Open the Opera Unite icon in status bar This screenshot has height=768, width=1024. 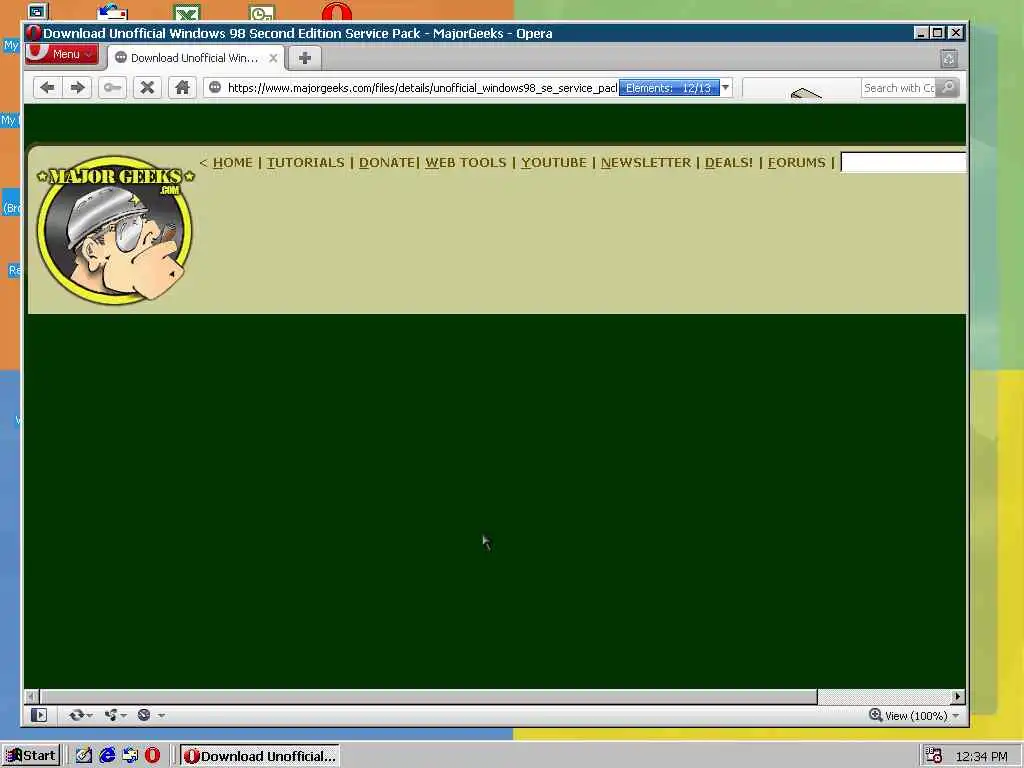point(115,715)
